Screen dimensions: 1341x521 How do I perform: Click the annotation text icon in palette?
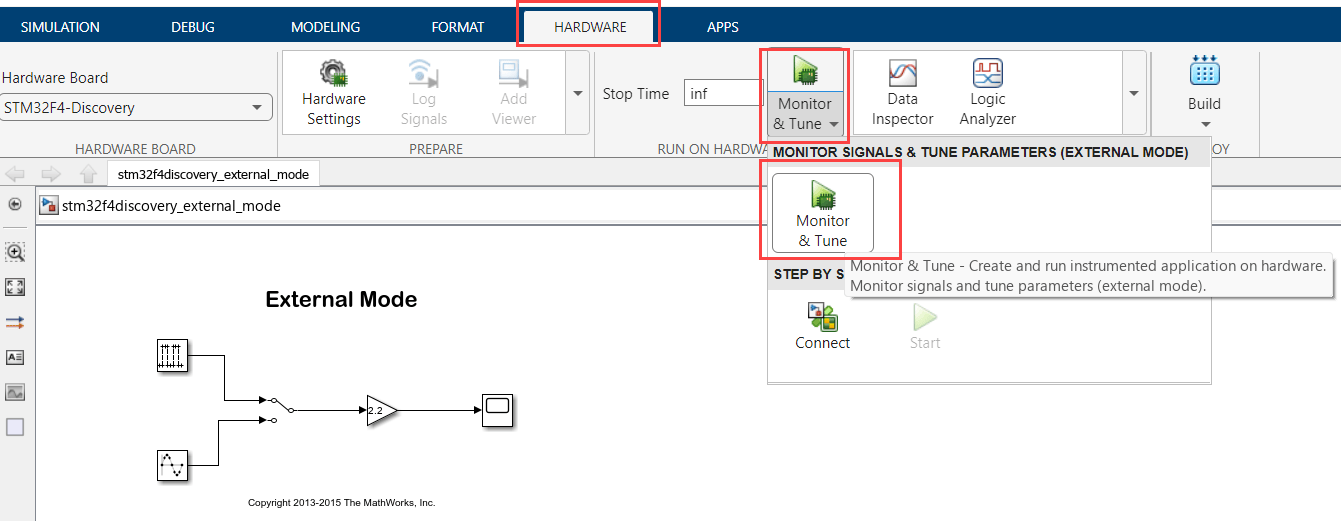click(15, 357)
